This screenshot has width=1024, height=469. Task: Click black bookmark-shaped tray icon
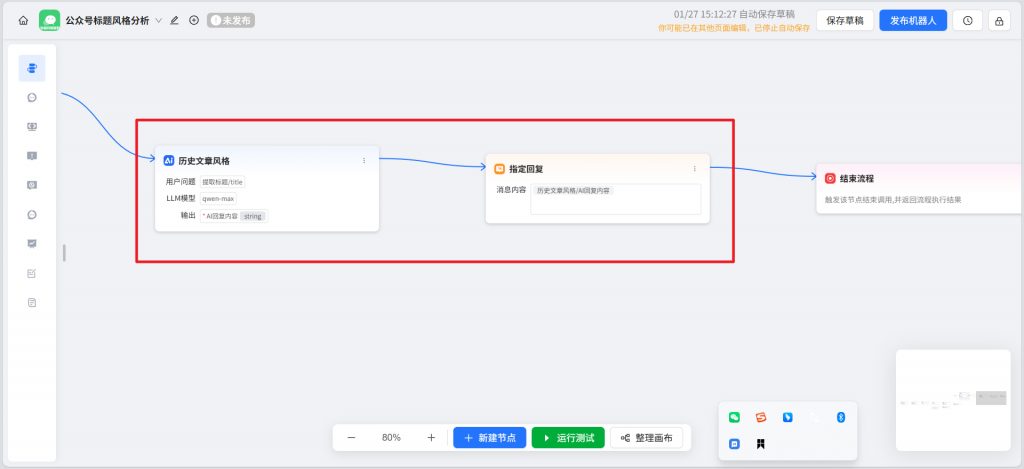(x=761, y=444)
